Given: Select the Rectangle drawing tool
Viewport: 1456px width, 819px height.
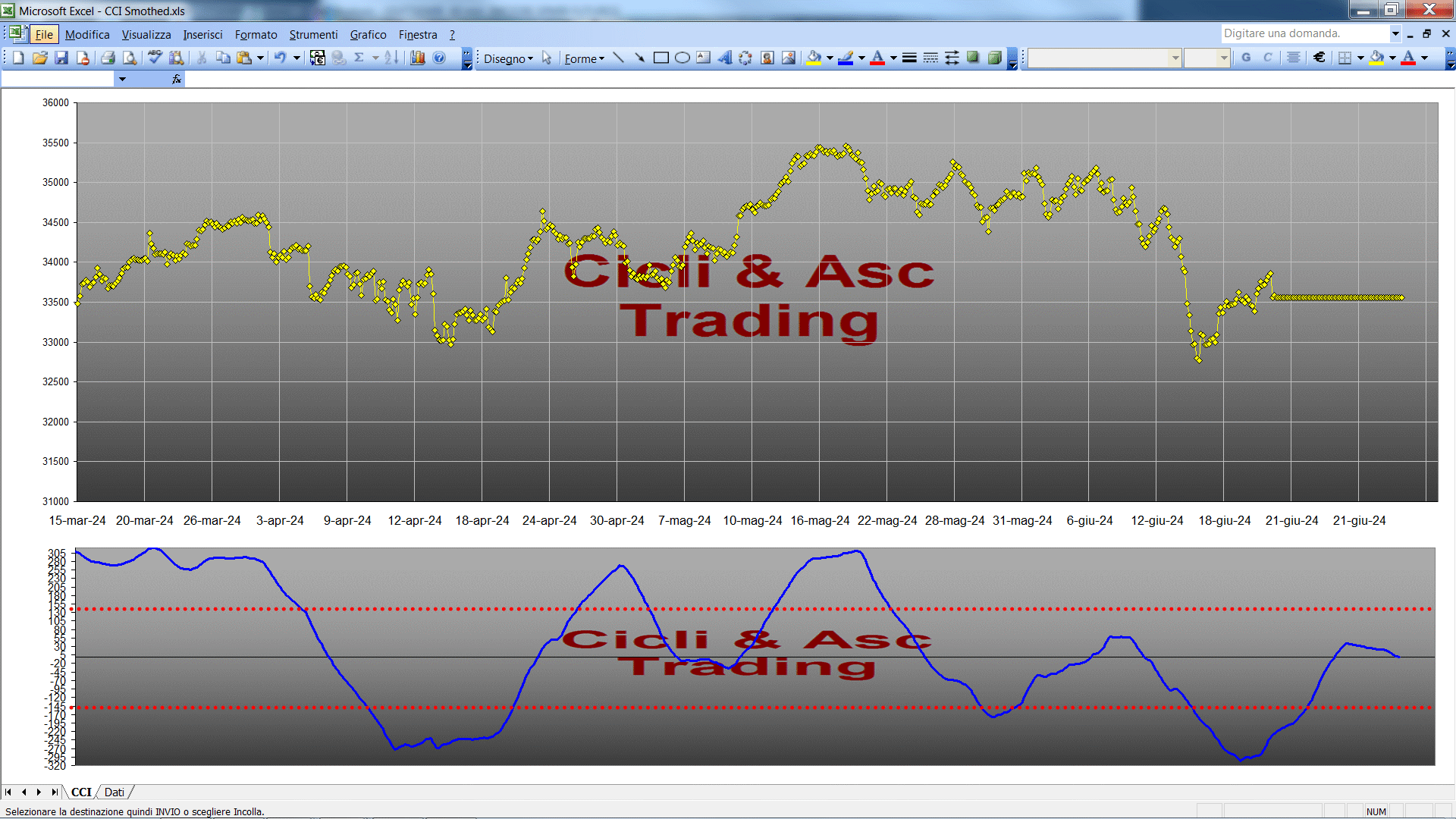Looking at the screenshot, I should pyautogui.click(x=661, y=58).
